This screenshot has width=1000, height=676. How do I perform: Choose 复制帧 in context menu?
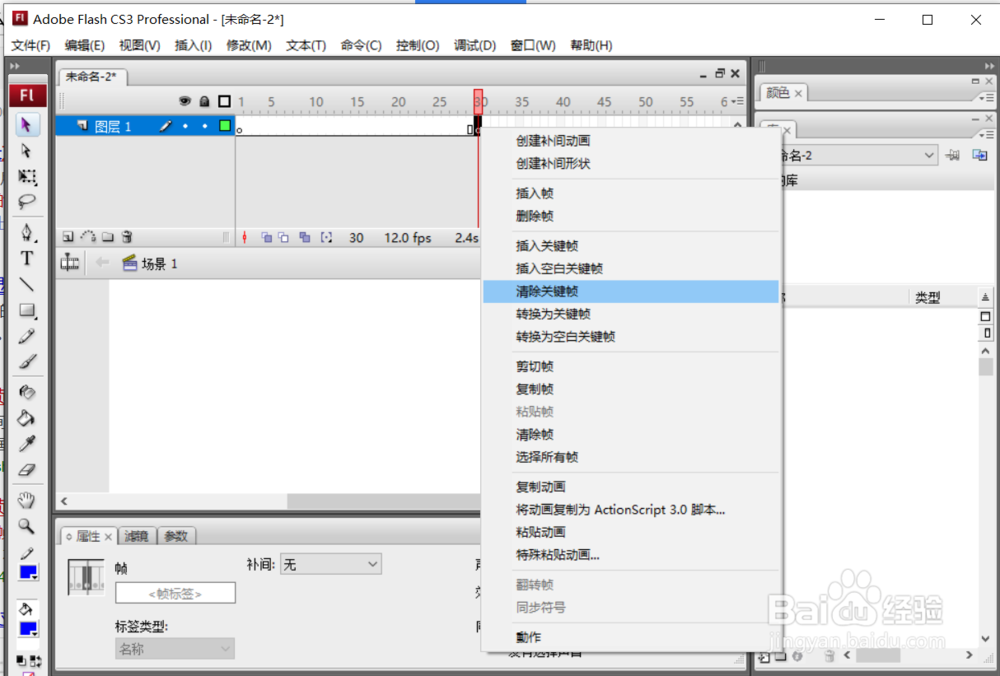tap(631, 389)
